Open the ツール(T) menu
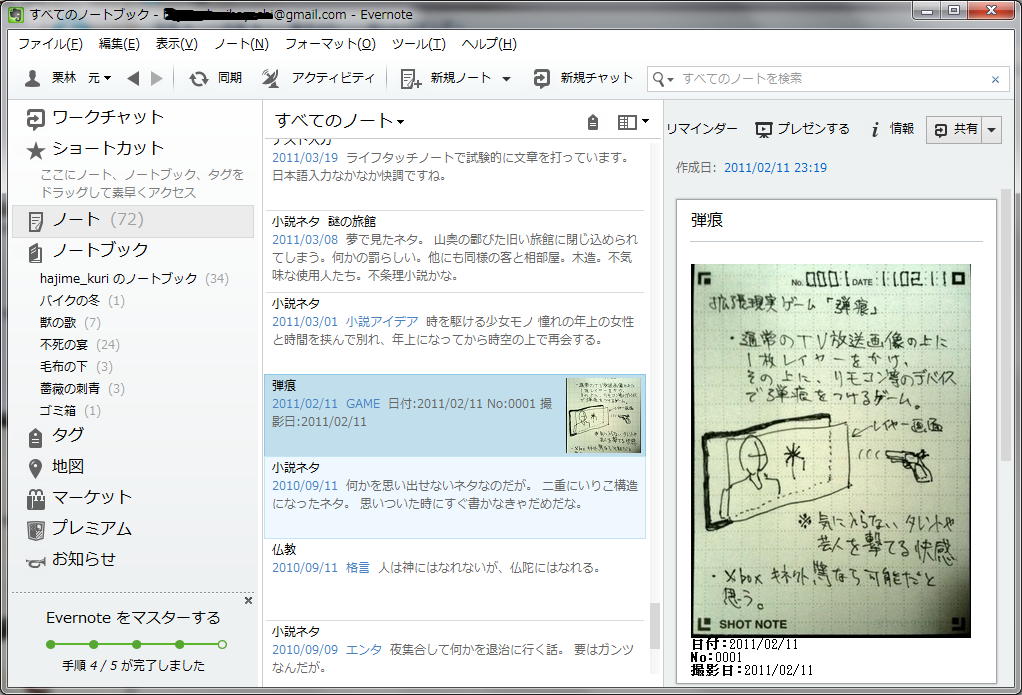The width and height of the screenshot is (1022, 695). point(418,44)
